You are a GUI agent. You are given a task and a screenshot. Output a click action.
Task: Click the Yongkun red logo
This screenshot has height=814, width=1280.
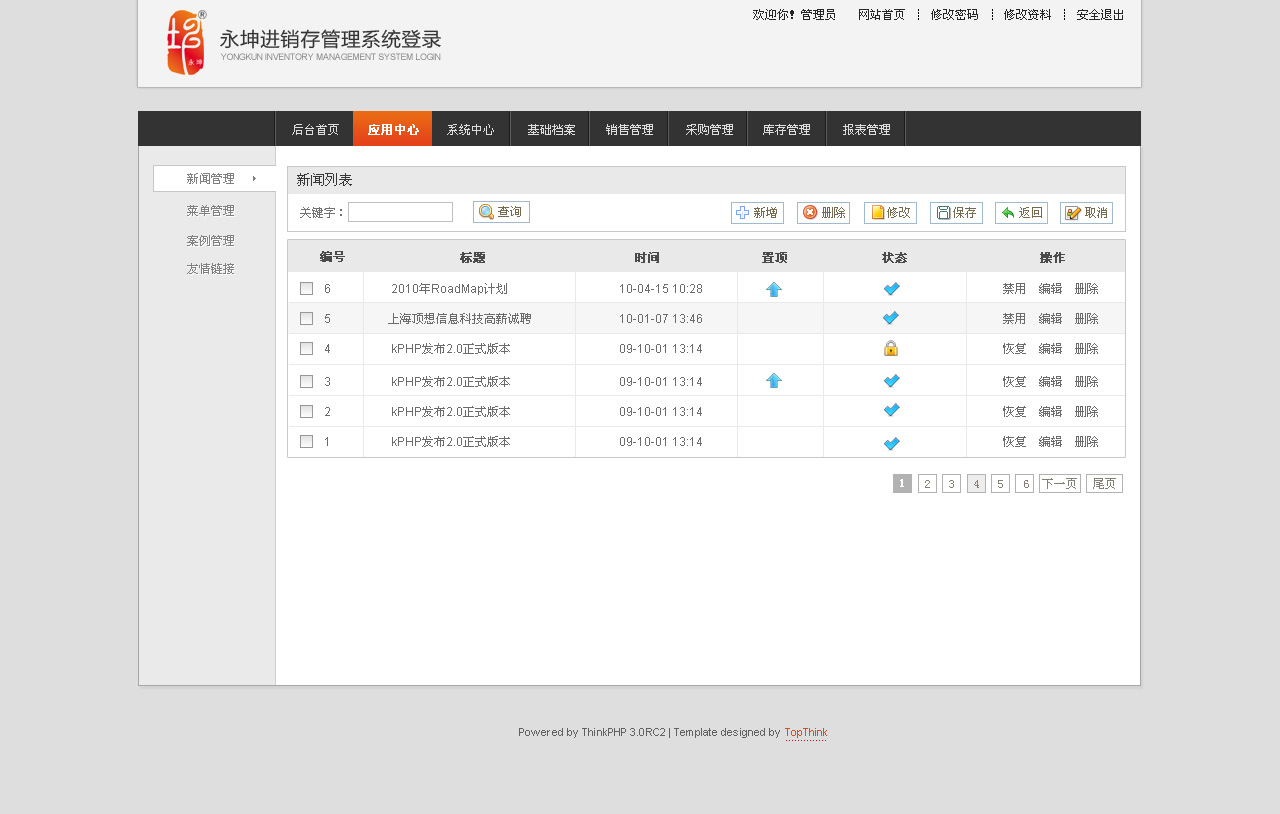(x=186, y=43)
